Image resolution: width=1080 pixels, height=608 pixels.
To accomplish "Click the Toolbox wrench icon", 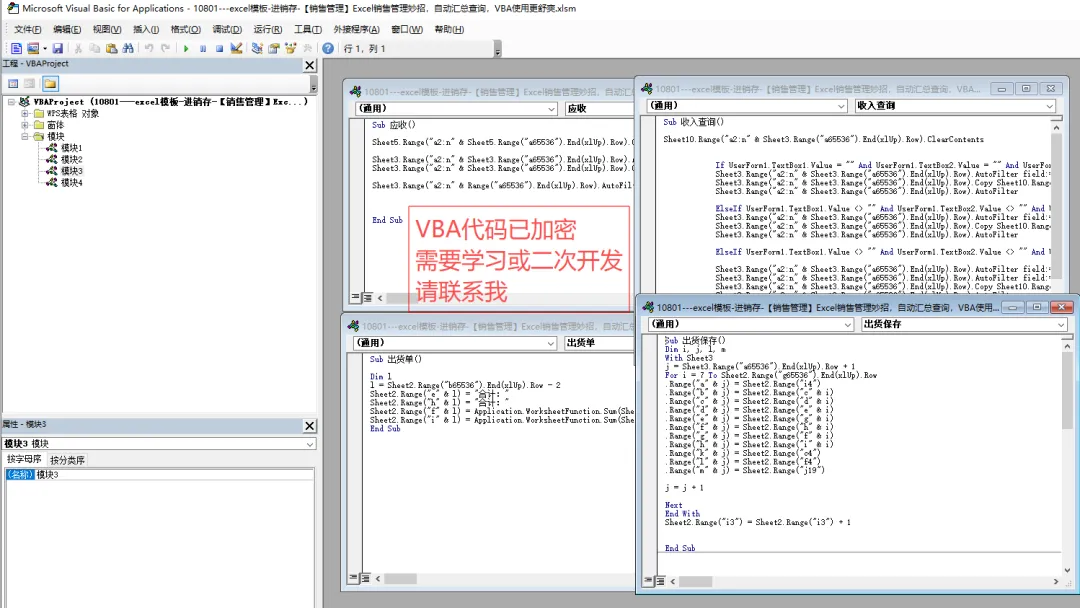I will (x=307, y=48).
